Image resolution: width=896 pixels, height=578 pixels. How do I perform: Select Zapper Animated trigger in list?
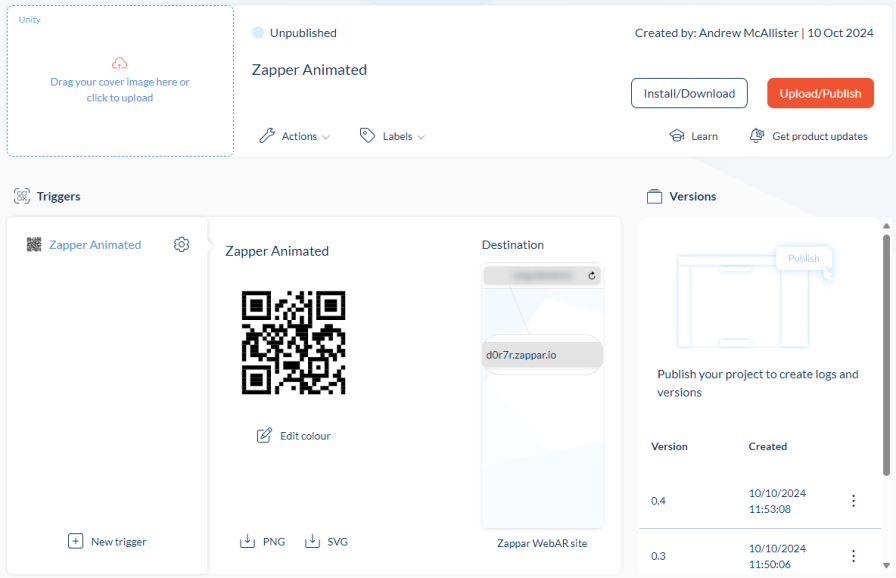pos(94,244)
